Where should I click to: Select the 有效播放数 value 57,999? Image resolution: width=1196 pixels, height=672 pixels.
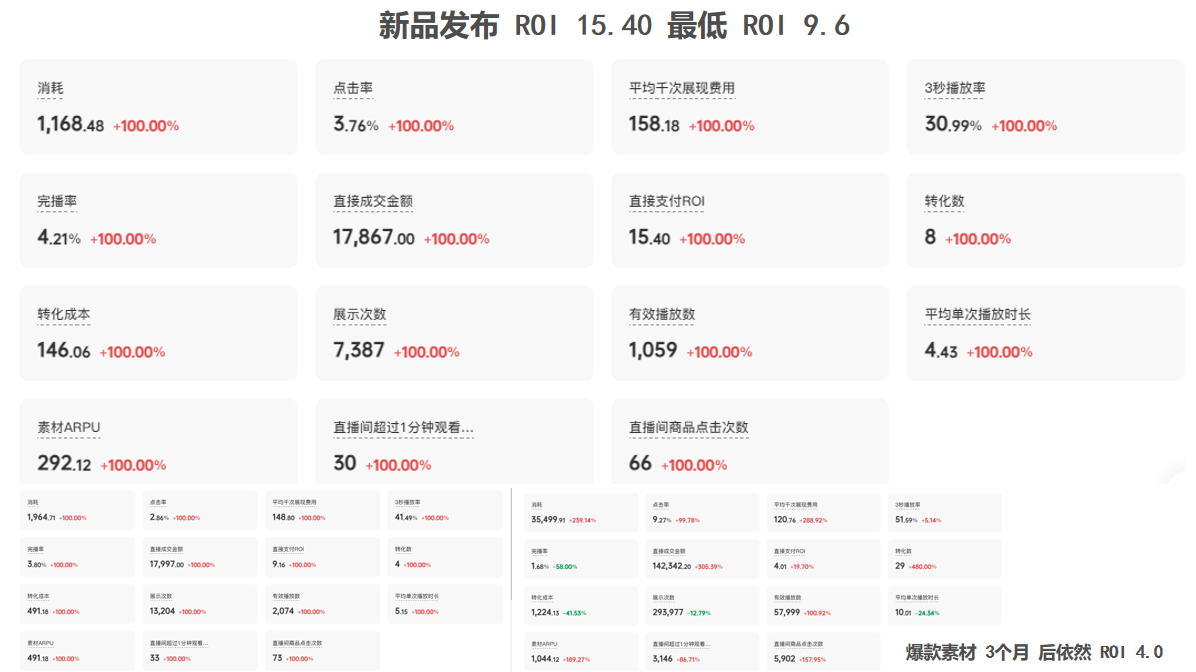(787, 613)
